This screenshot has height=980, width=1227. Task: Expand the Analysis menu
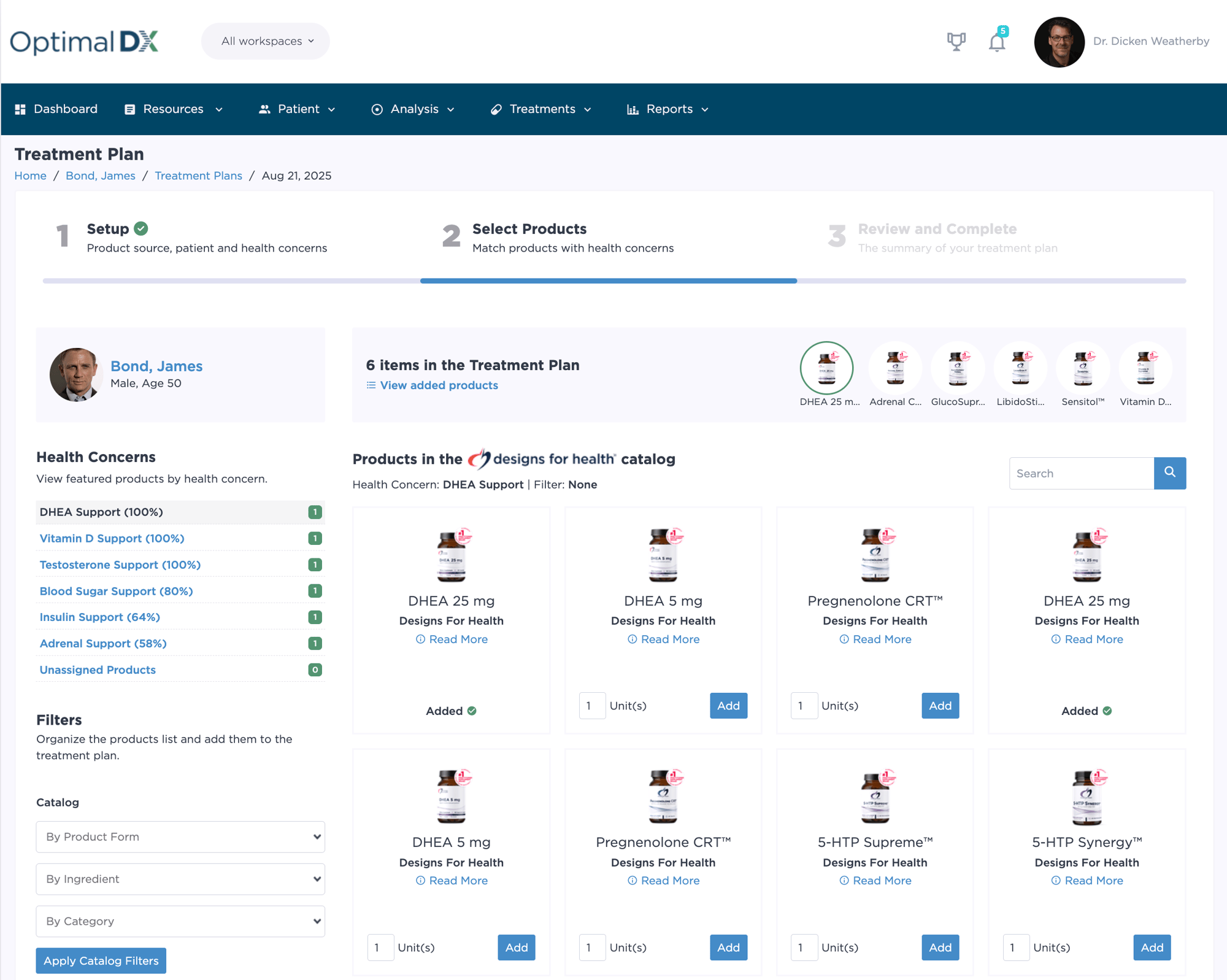pyautogui.click(x=413, y=109)
